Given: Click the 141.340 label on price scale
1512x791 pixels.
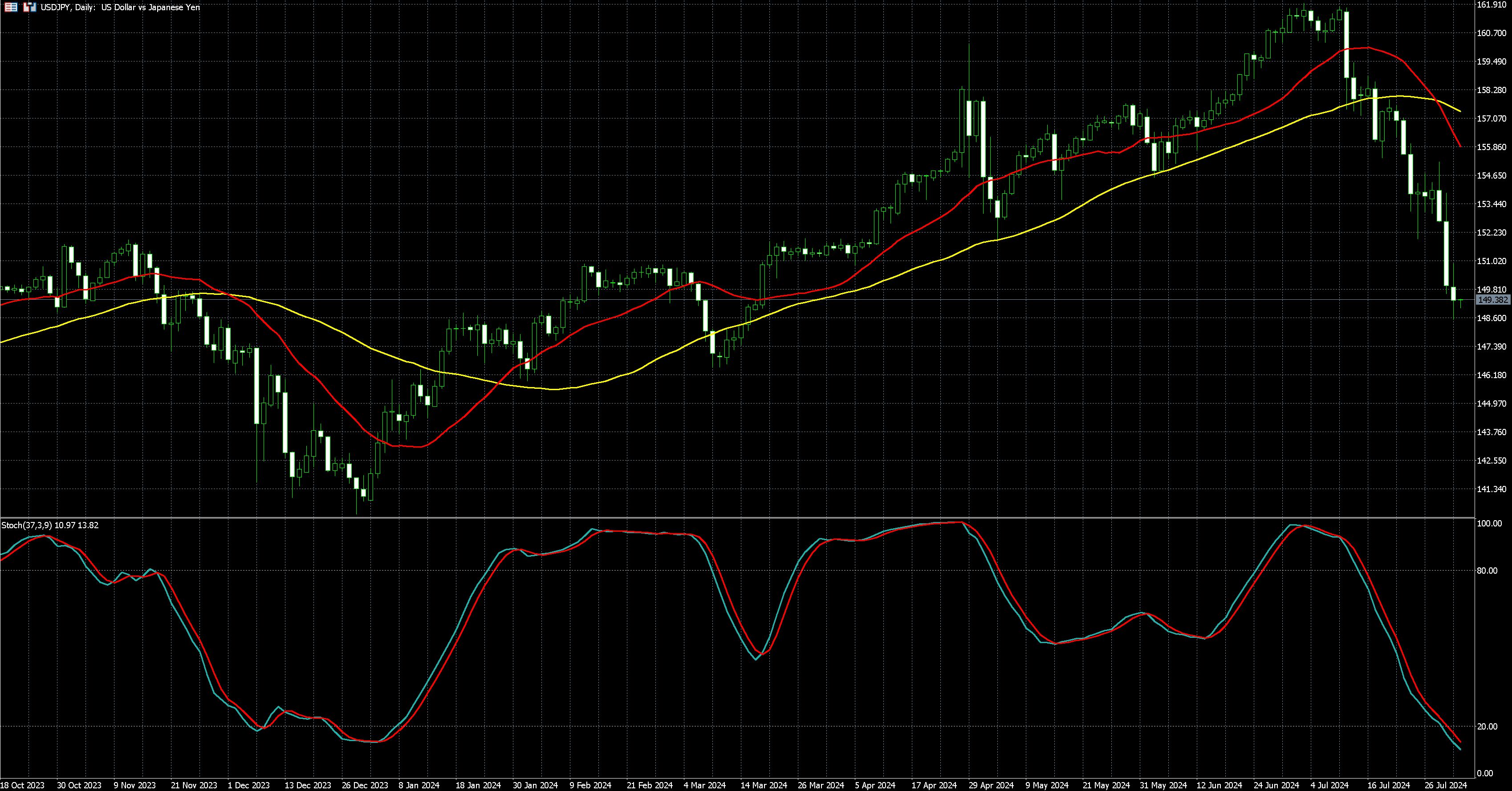Looking at the screenshot, I should [x=1492, y=489].
